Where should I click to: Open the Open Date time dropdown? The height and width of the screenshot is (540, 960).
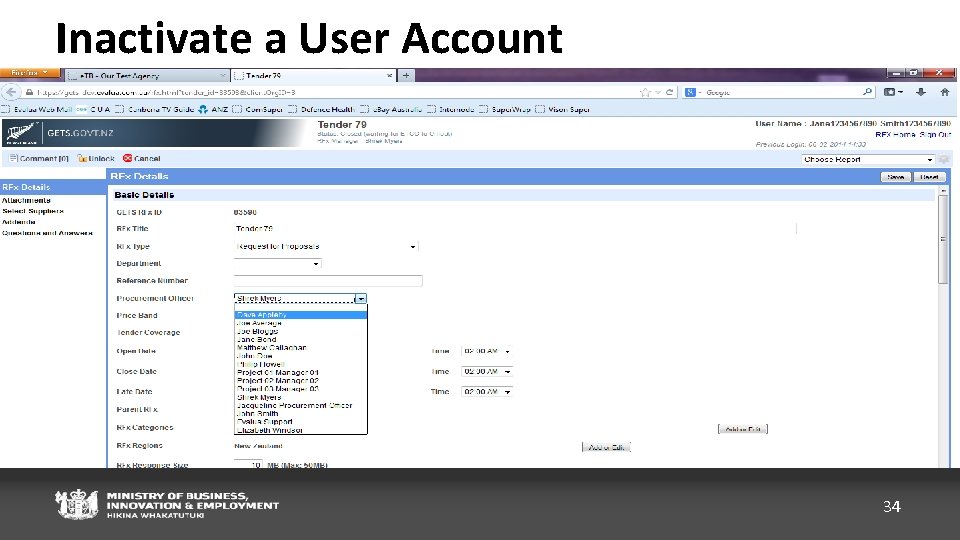pyautogui.click(x=487, y=351)
